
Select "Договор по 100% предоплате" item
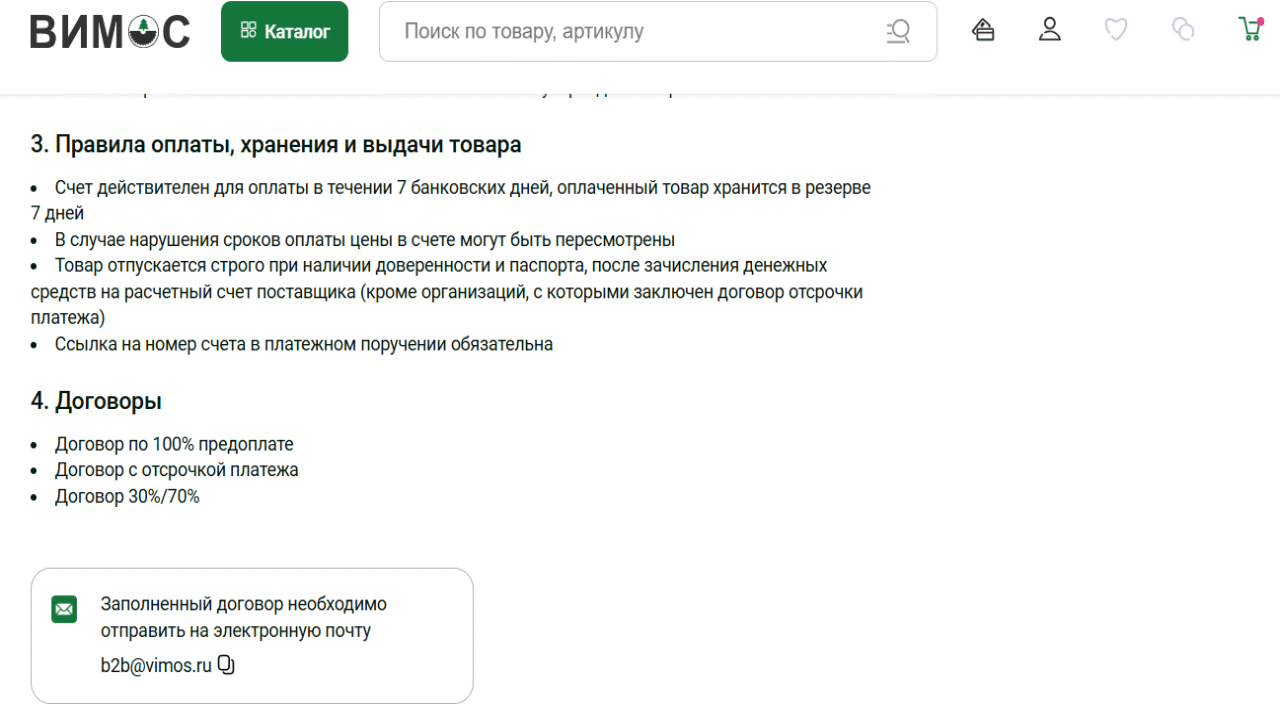(174, 444)
